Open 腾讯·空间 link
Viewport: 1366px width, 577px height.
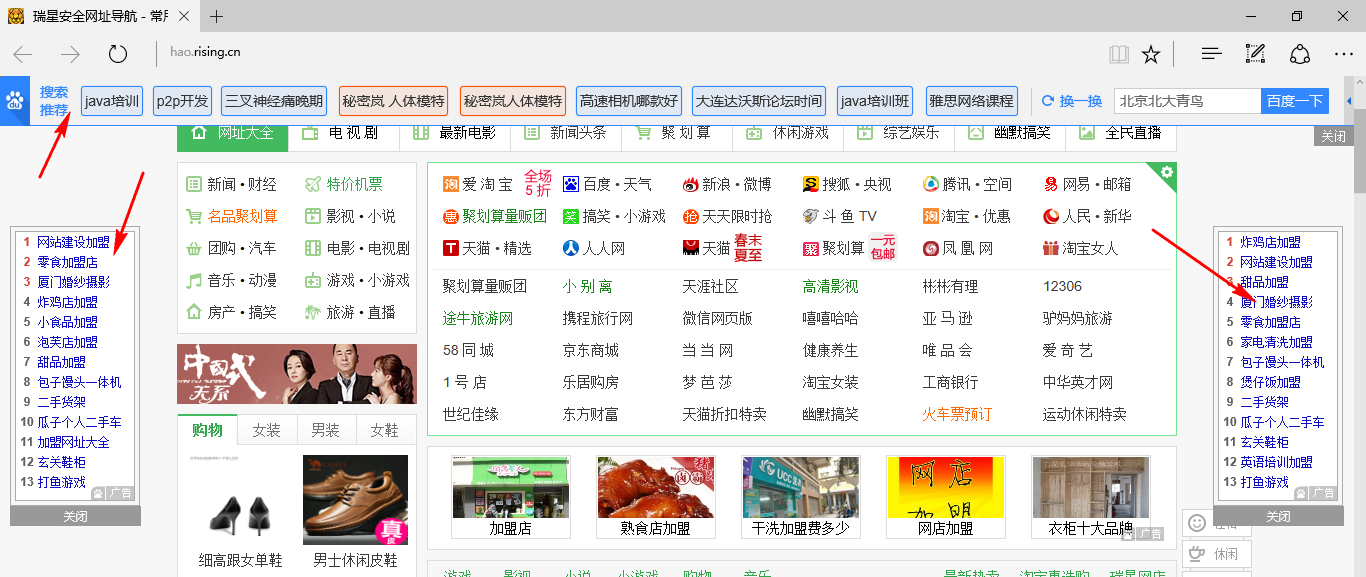coord(967,184)
